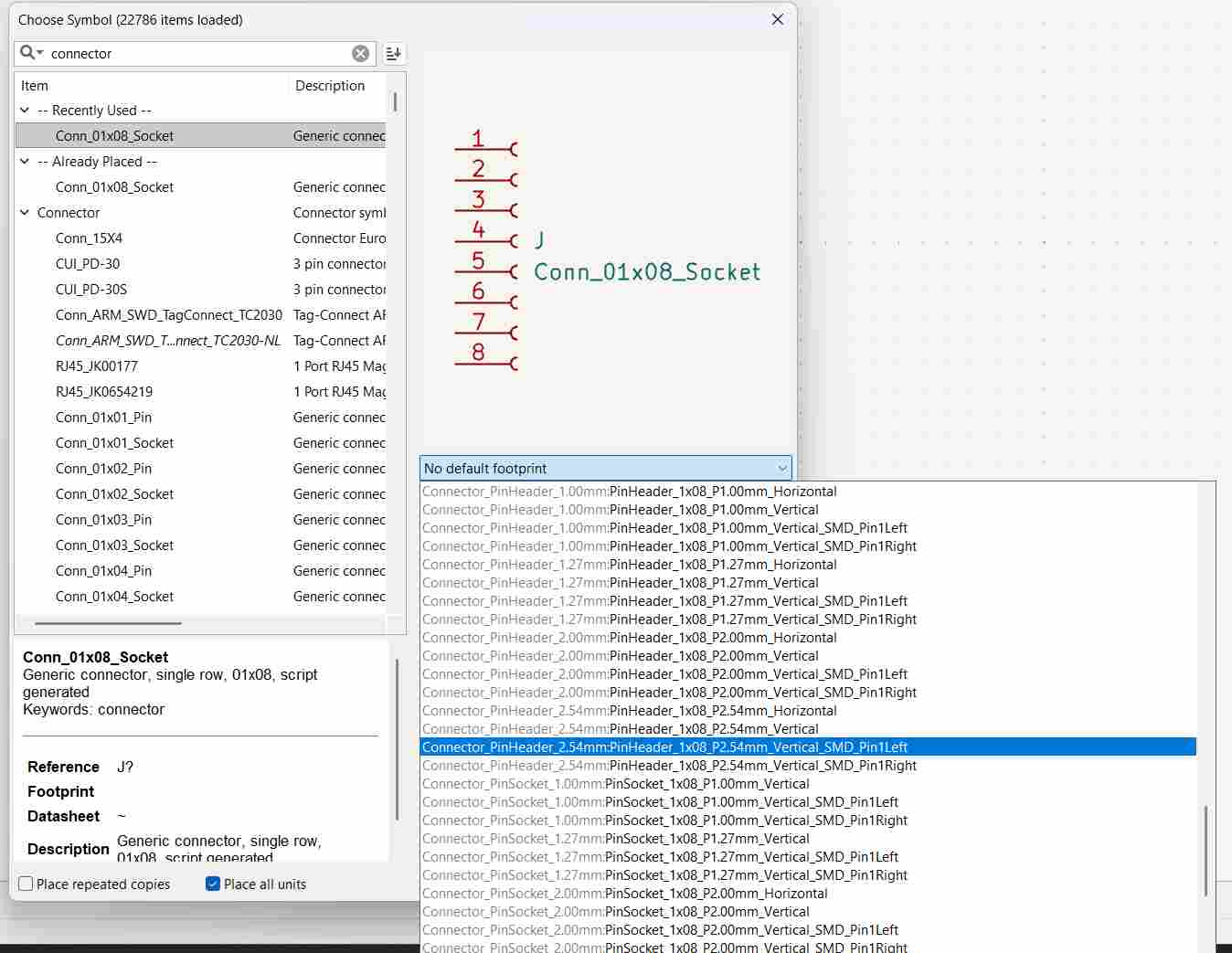
Task: Click the symbol list horizontal scrollbar
Action: [x=108, y=623]
